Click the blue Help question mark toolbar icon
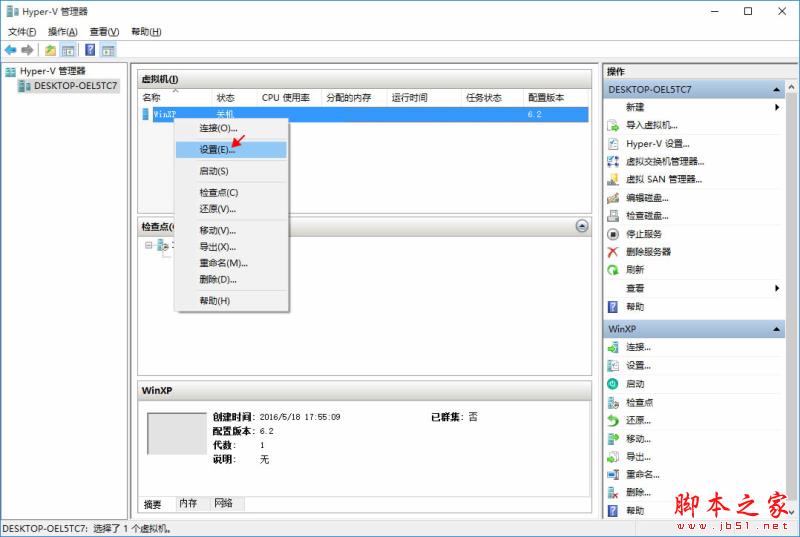This screenshot has height=537, width=800. click(90, 49)
